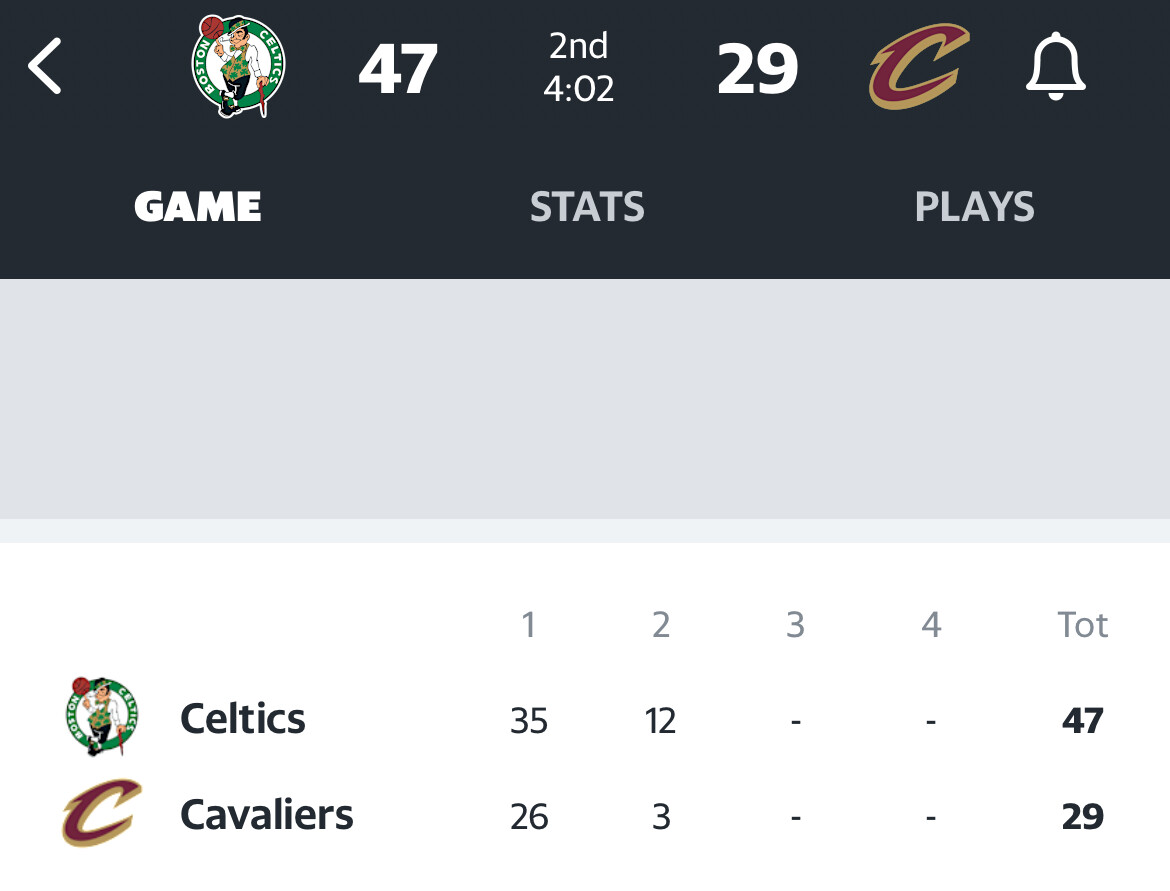The width and height of the screenshot is (1170, 891).
Task: Tap the back arrow icon
Action: tap(46, 68)
